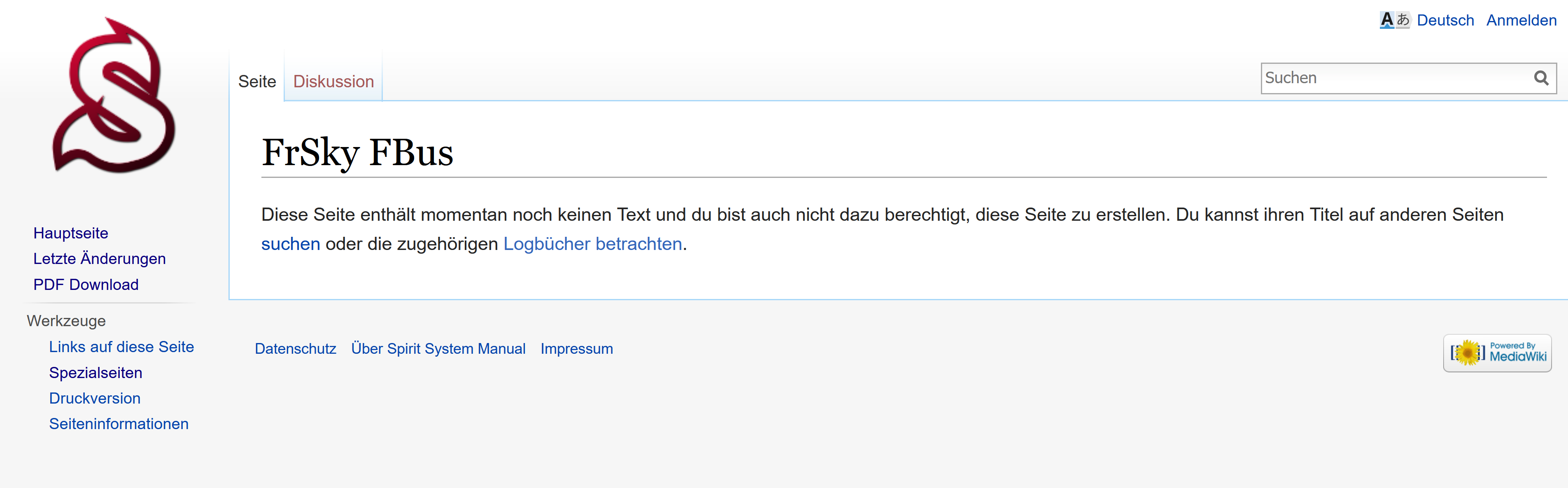
Task: Go to Hauptseite in sidebar
Action: (71, 233)
